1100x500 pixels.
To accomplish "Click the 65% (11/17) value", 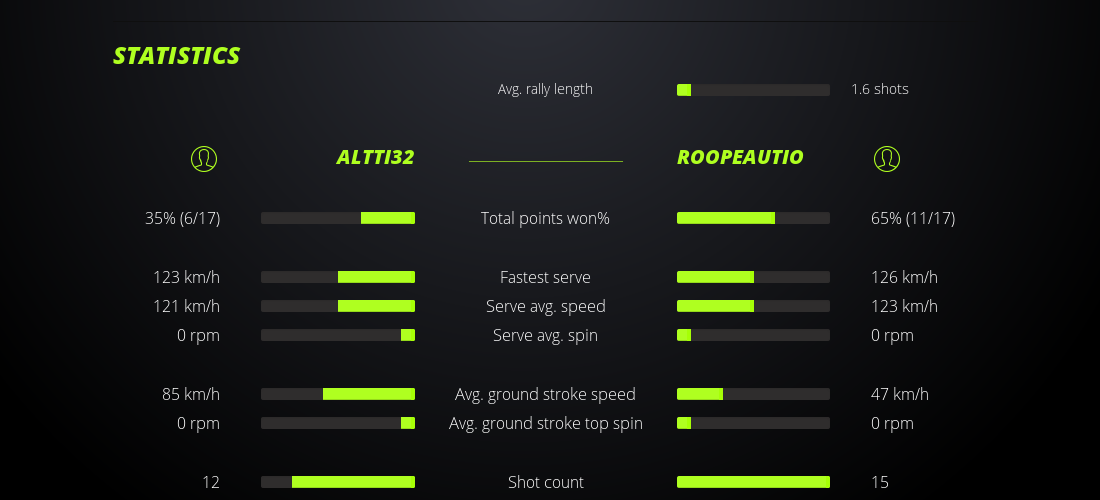I will pyautogui.click(x=913, y=218).
